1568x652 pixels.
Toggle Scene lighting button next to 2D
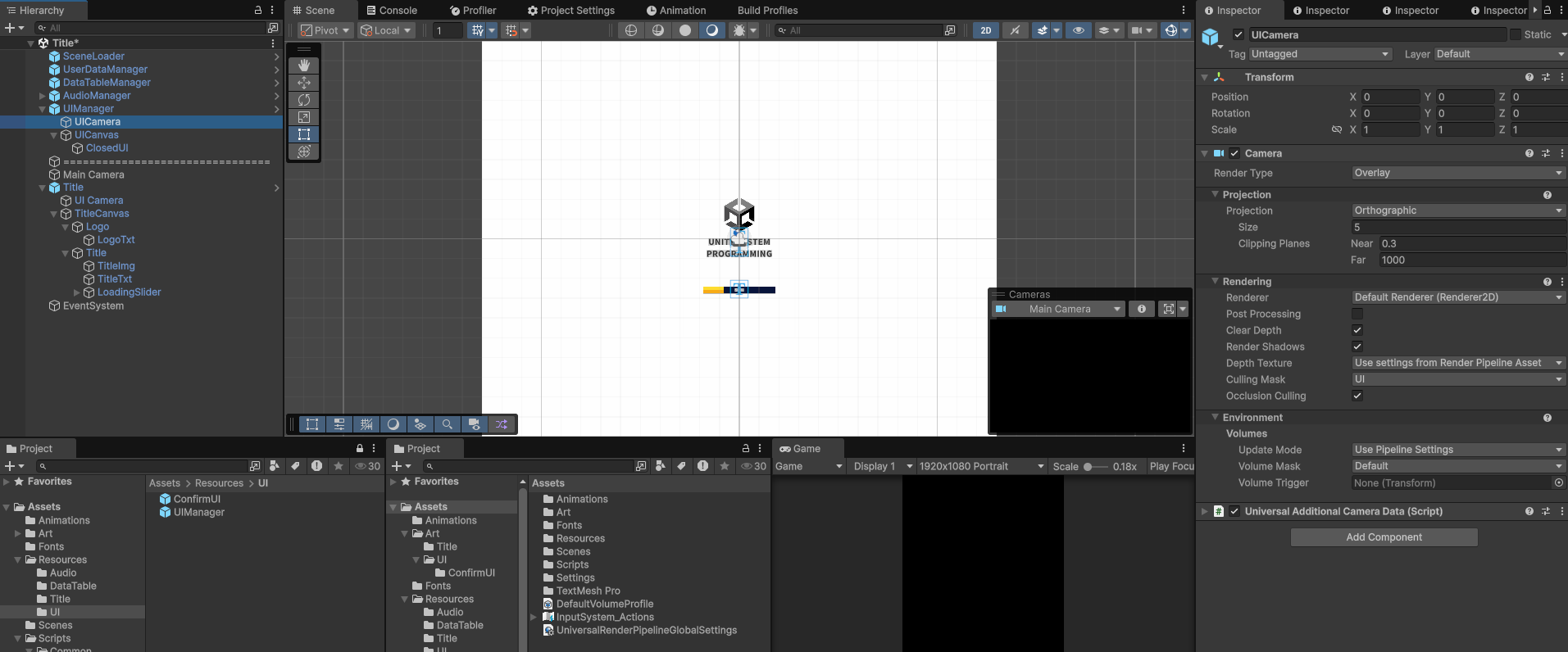pos(1015,30)
